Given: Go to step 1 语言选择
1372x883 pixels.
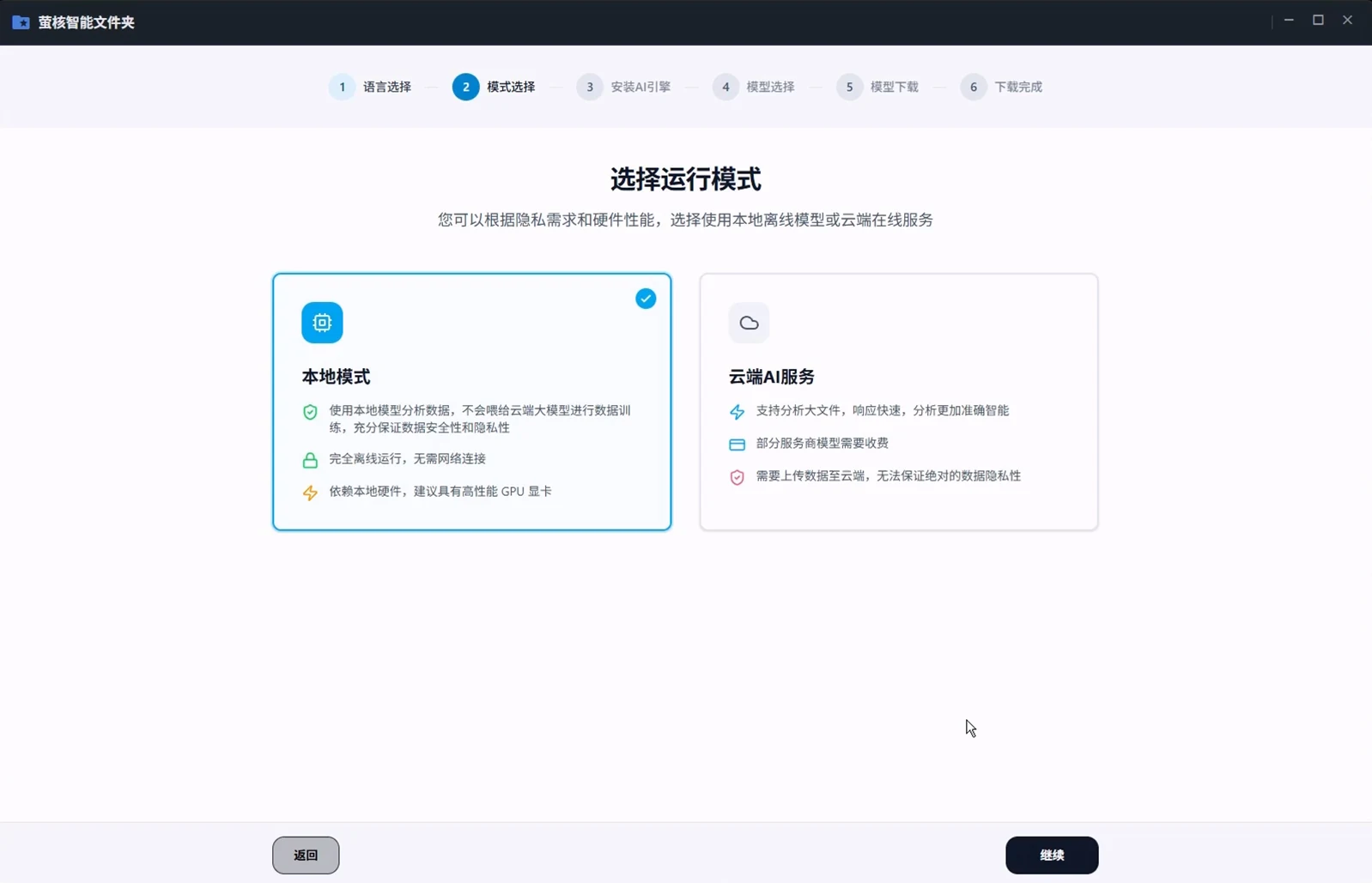Looking at the screenshot, I should 370,87.
